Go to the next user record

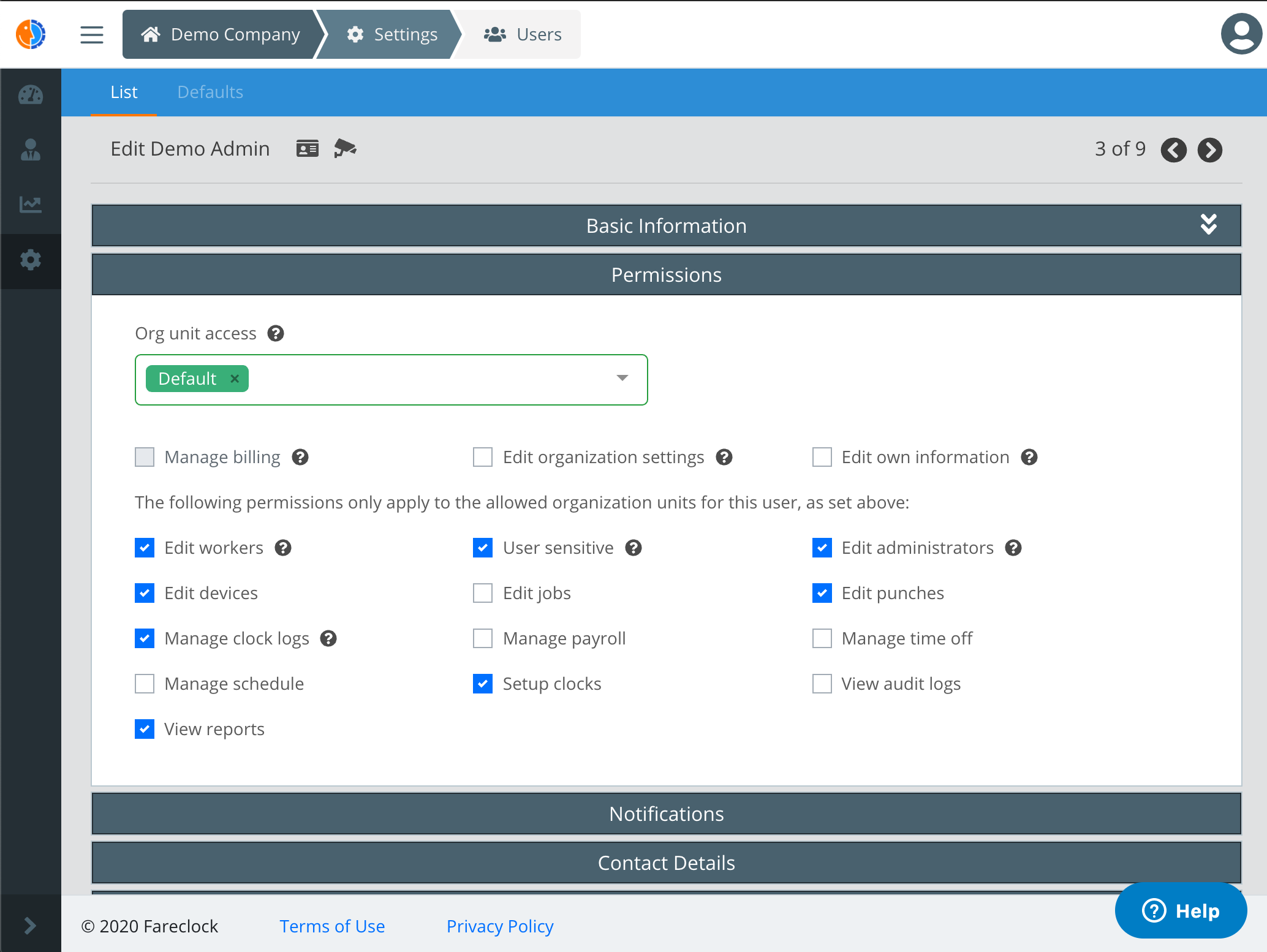coord(1210,150)
